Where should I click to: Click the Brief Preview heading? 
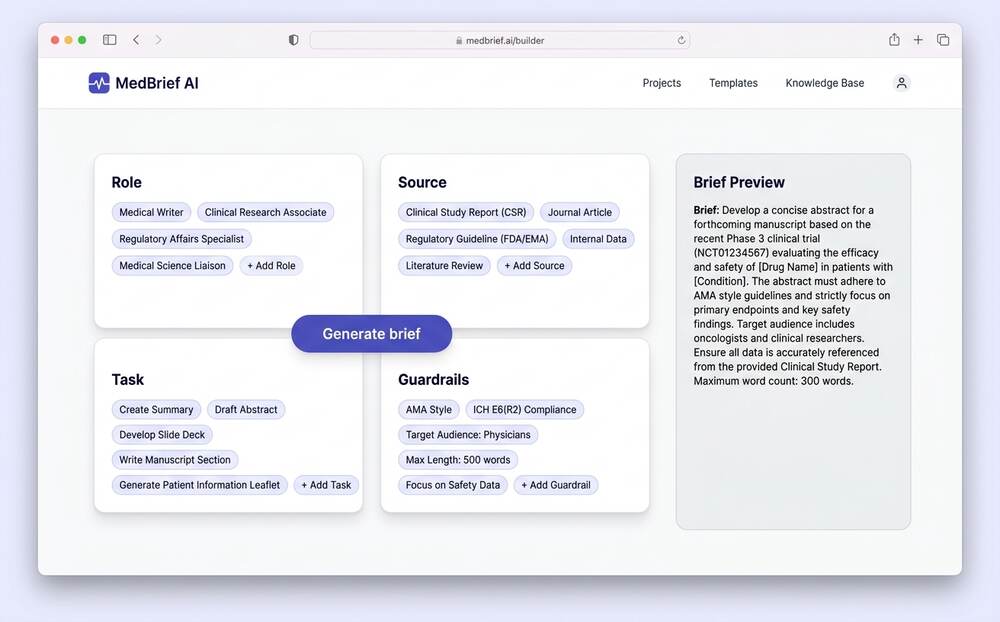(739, 182)
